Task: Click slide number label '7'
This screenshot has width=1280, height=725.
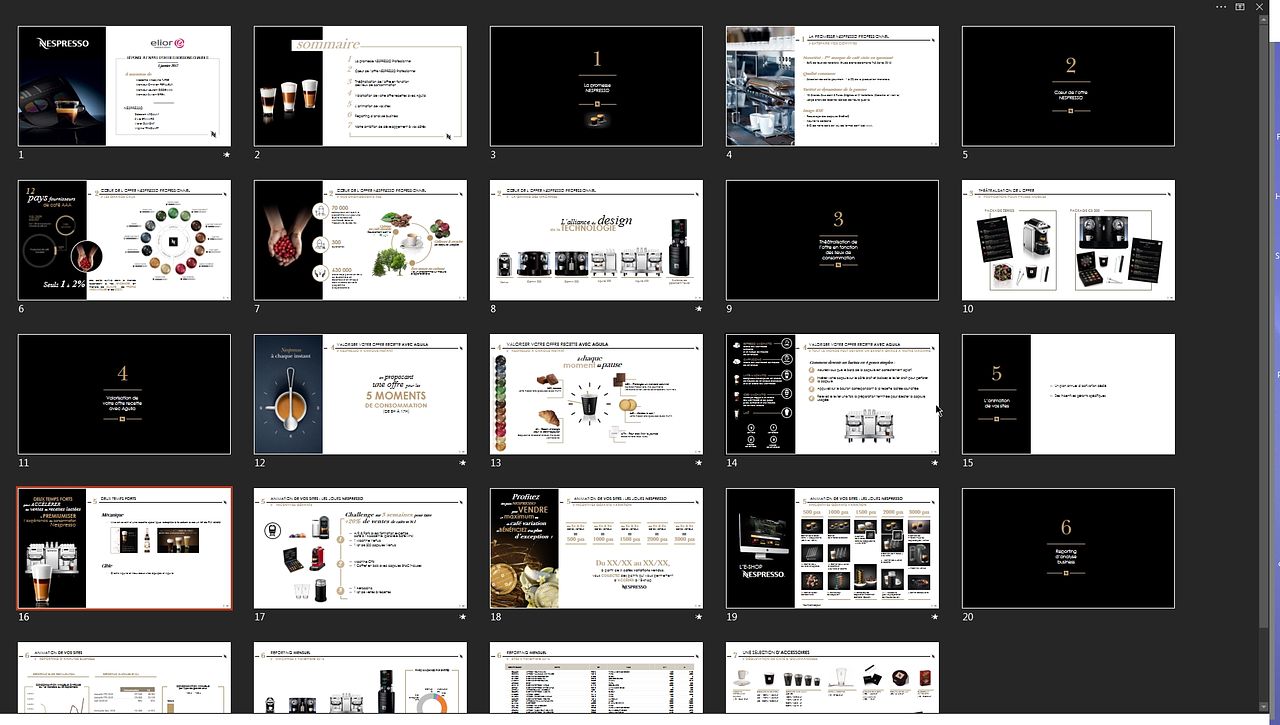Action: click(257, 310)
